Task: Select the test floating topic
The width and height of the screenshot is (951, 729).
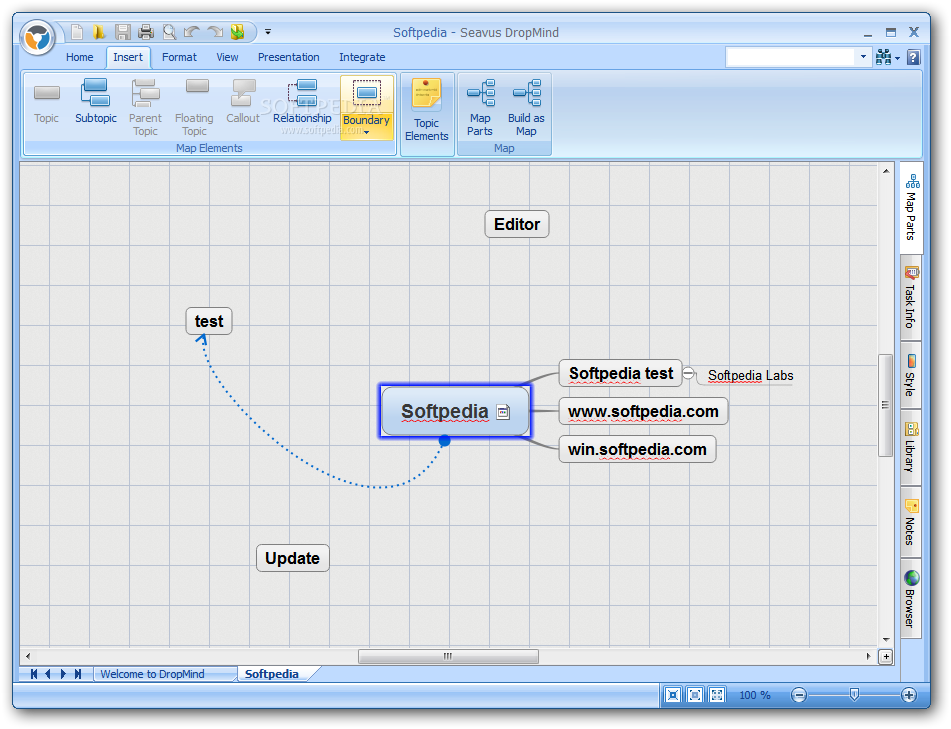Action: pos(209,321)
